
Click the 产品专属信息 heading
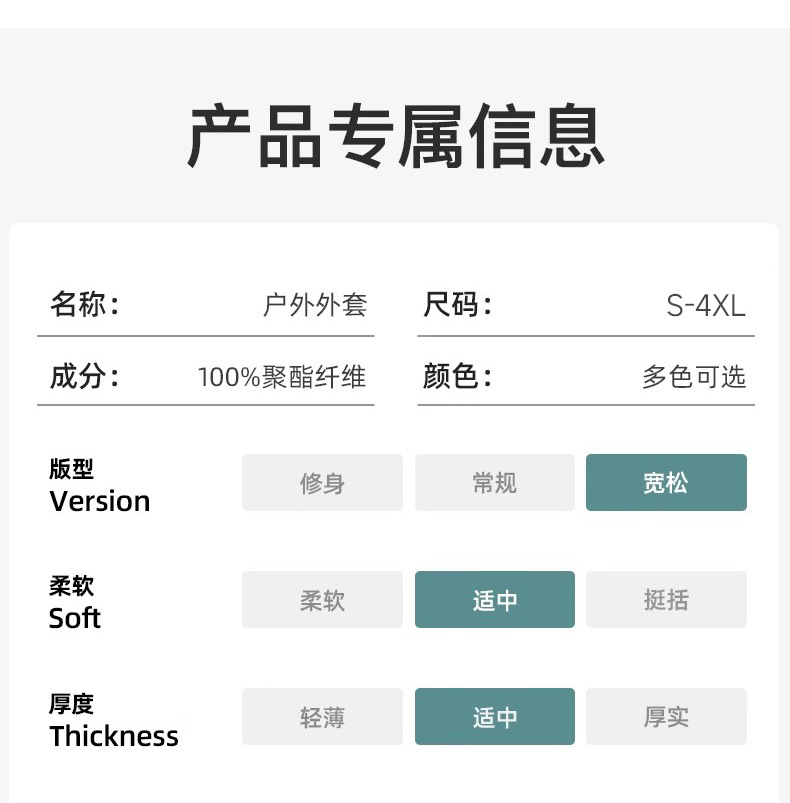tap(395, 135)
